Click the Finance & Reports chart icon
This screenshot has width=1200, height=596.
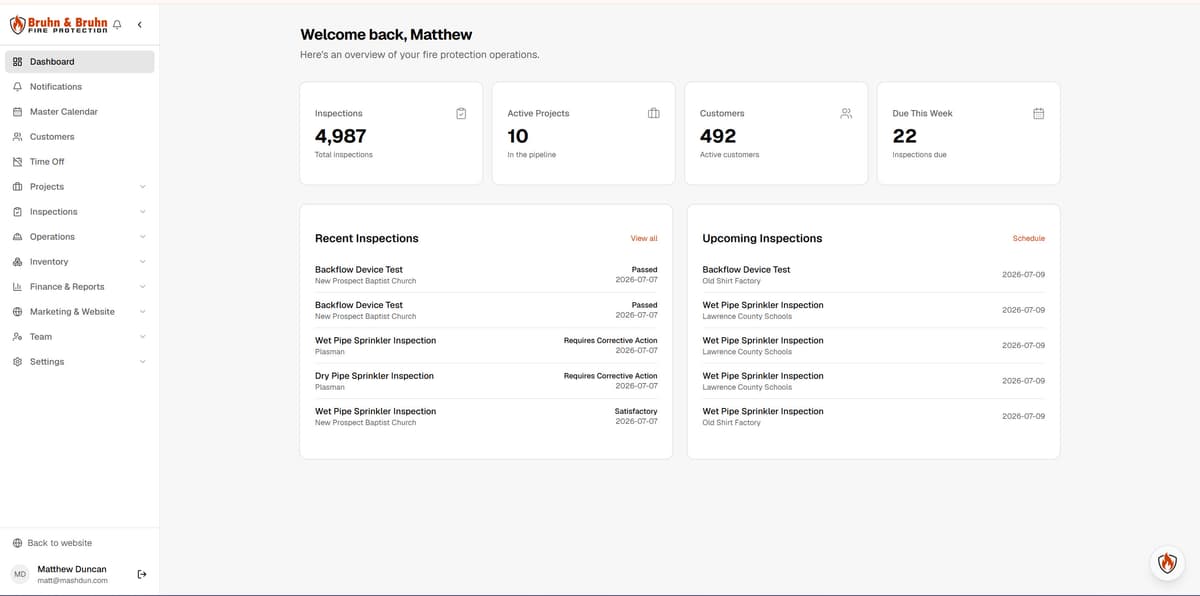[x=17, y=287]
